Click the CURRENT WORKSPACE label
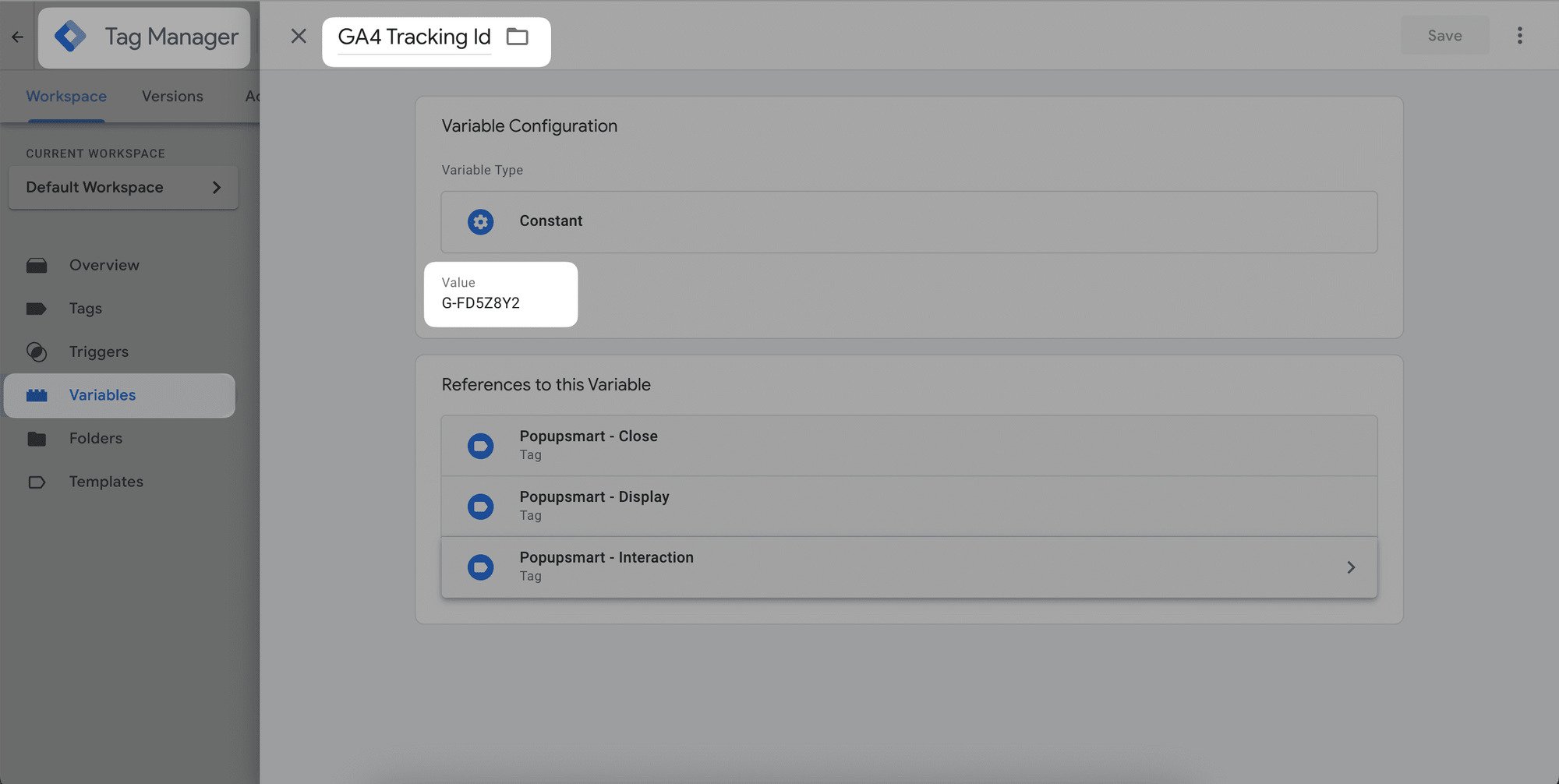Screen dimensions: 1559x784 pyautogui.click(x=95, y=154)
